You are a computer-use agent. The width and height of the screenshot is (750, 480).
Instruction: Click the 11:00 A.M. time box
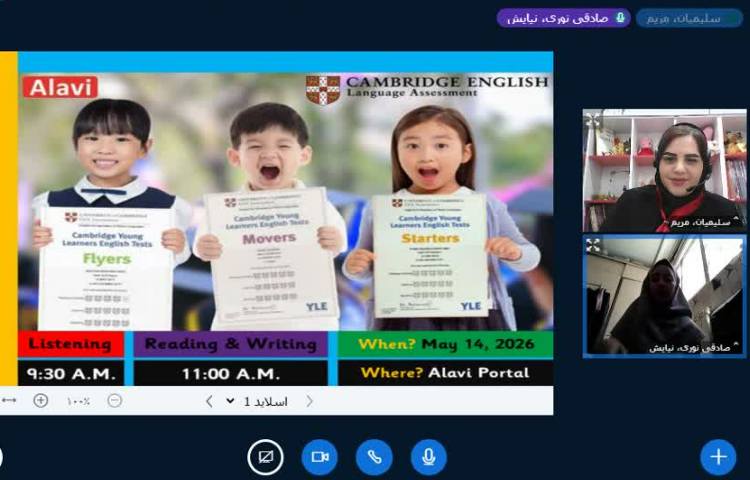click(x=231, y=373)
